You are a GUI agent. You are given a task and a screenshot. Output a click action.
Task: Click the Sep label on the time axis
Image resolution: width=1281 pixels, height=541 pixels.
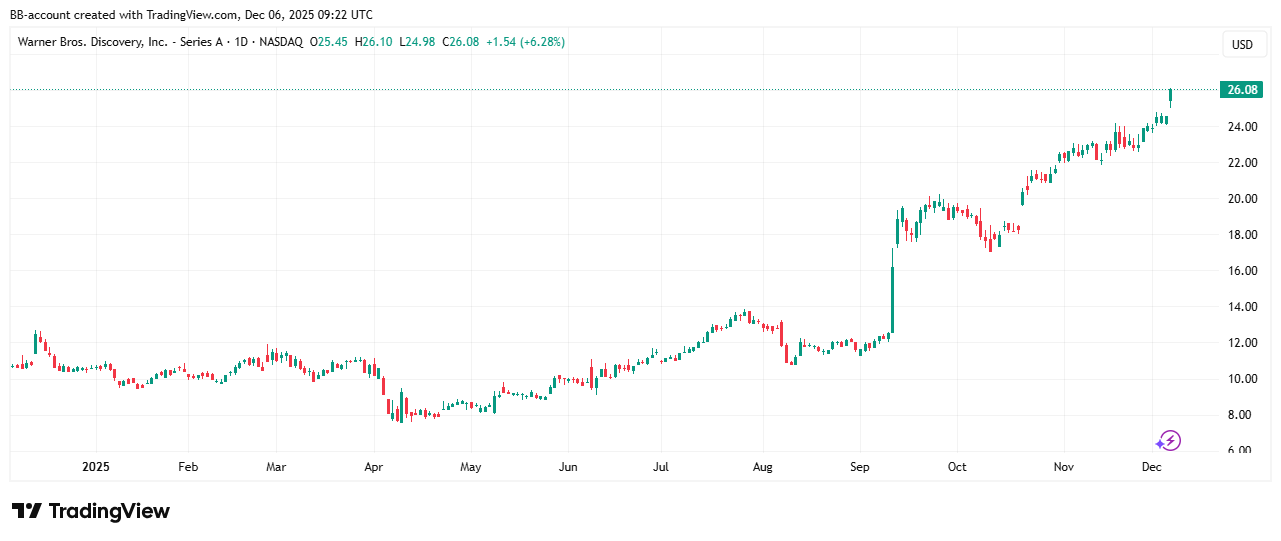pos(859,467)
